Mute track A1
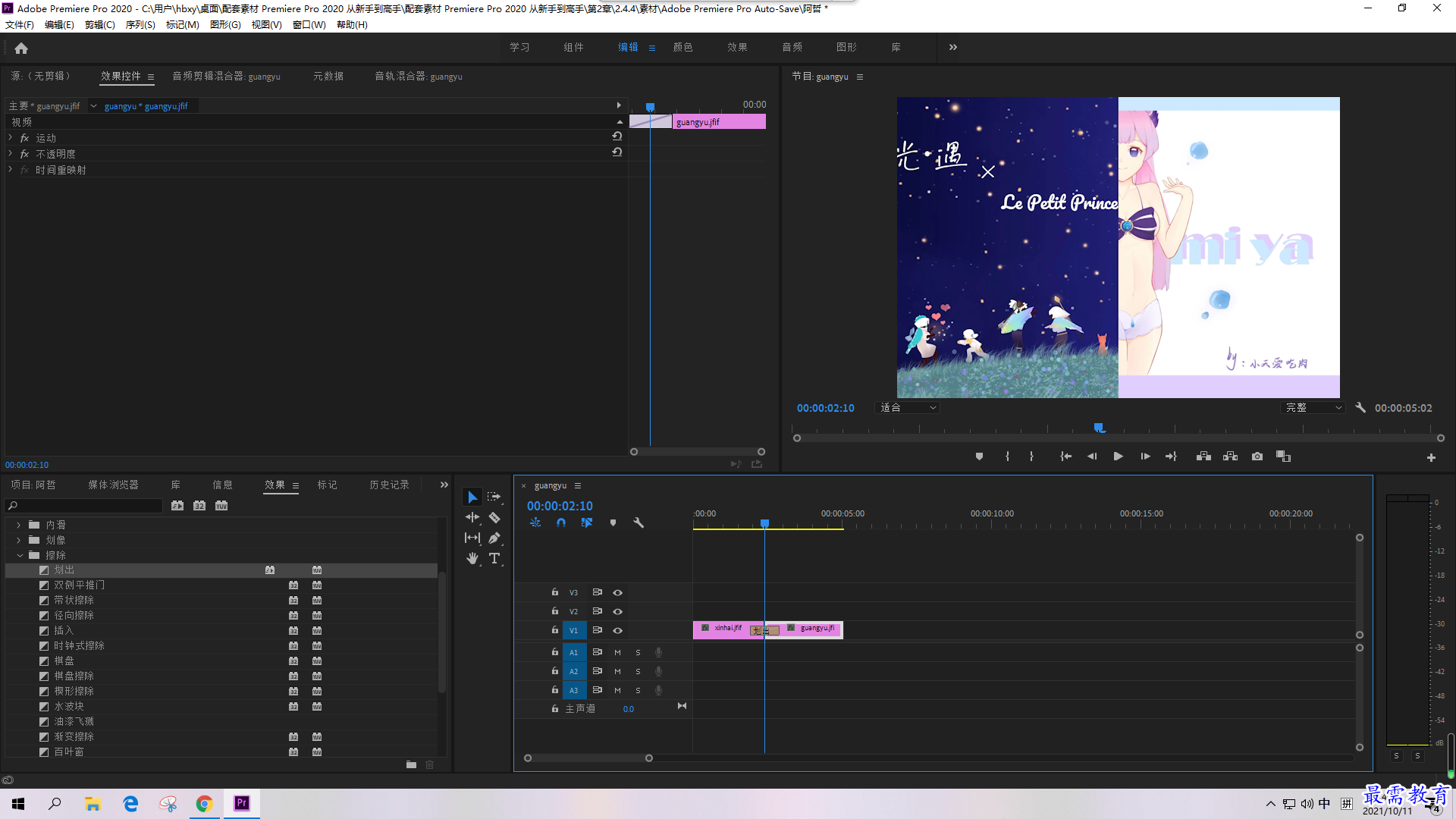 point(617,652)
